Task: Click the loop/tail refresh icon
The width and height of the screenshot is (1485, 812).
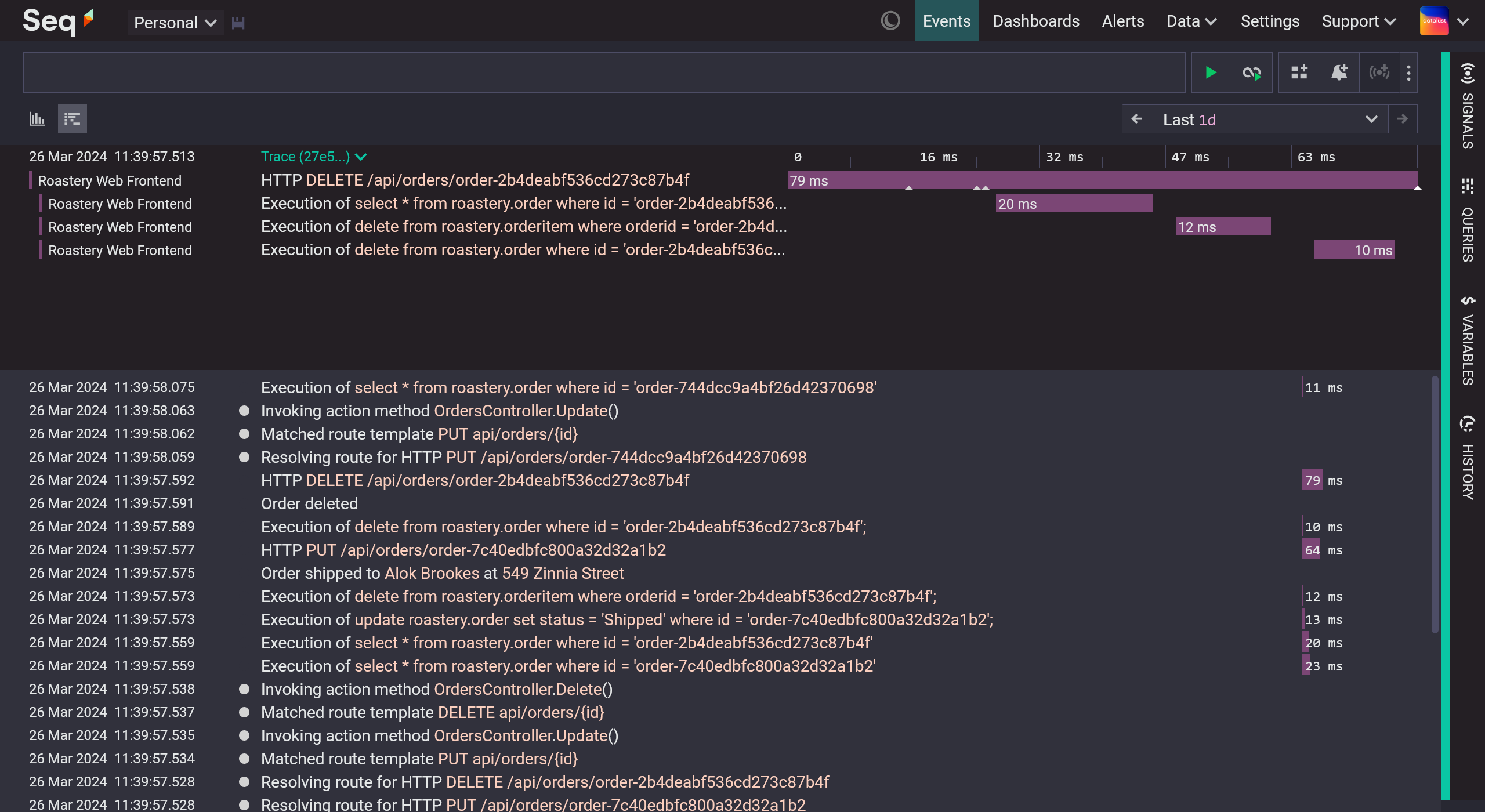Action: [x=1252, y=72]
